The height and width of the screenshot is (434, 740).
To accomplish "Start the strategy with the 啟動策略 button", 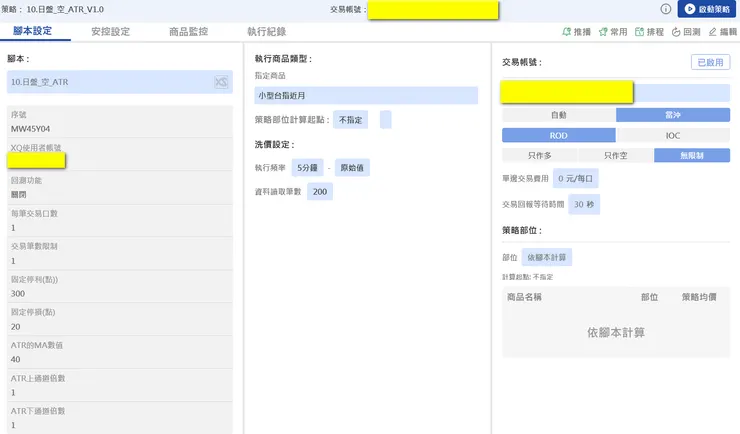I will click(706, 9).
